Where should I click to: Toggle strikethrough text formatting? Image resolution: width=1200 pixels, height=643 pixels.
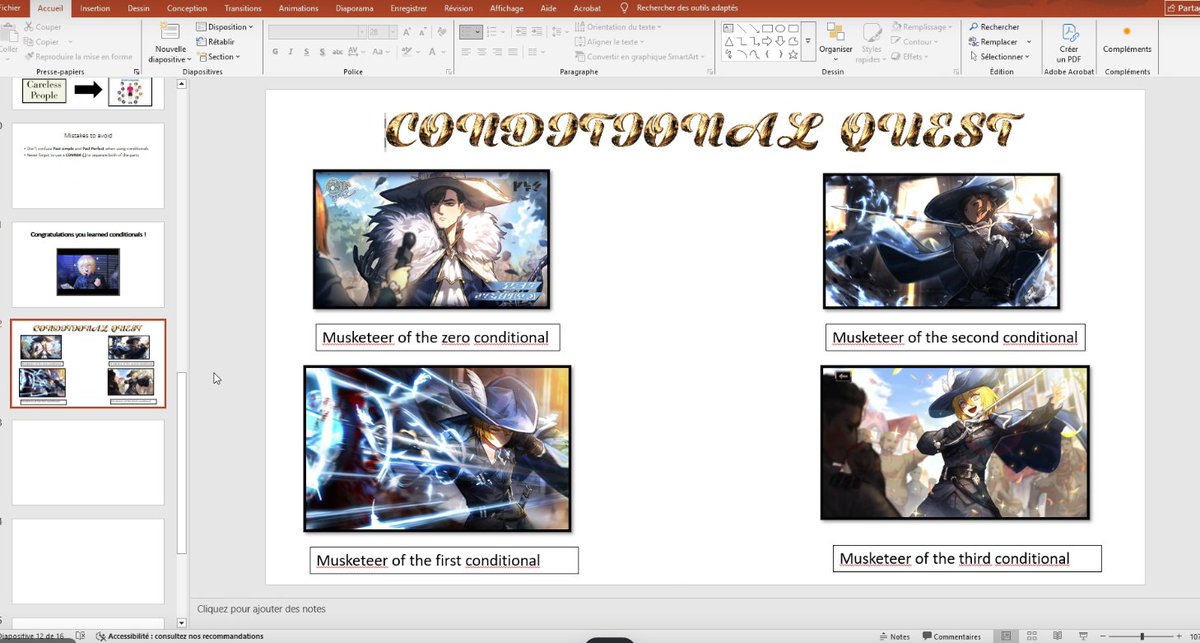tap(337, 52)
